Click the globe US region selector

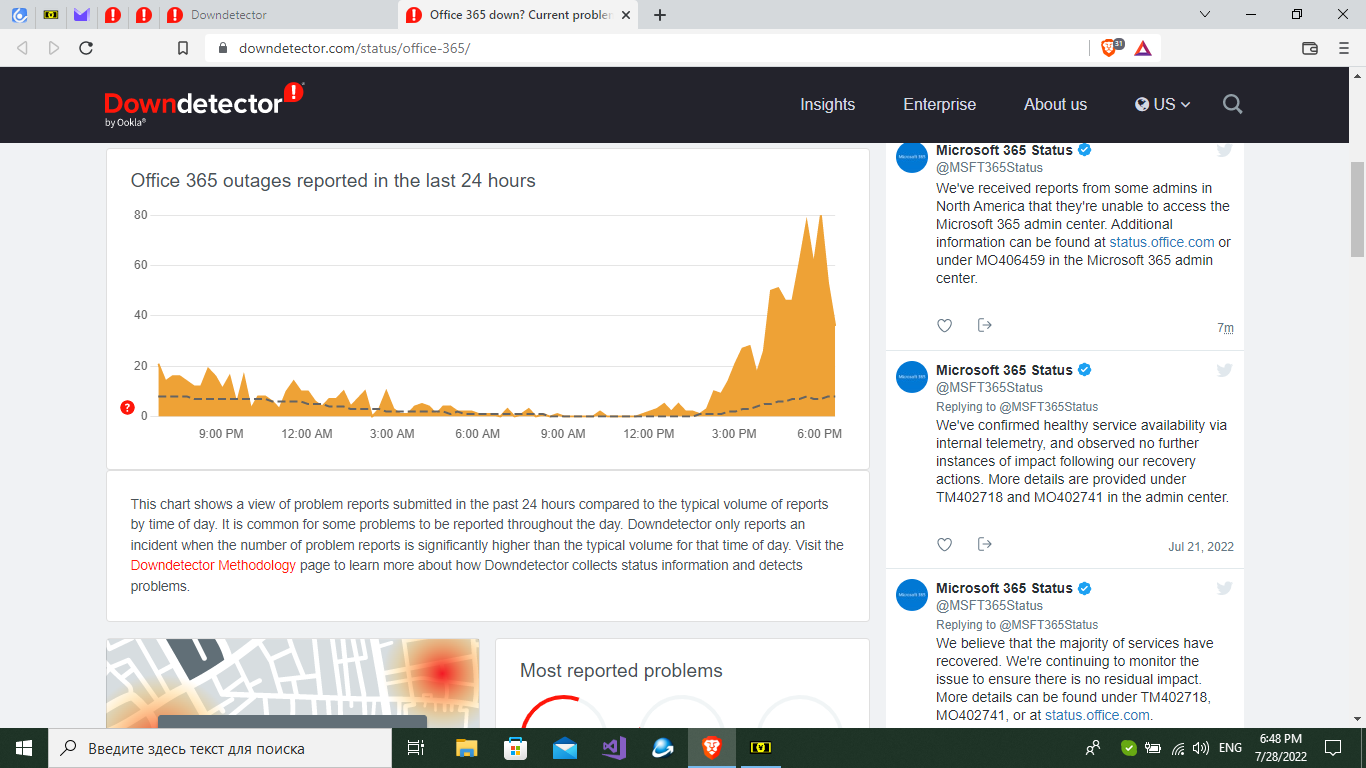pyautogui.click(x=1162, y=104)
